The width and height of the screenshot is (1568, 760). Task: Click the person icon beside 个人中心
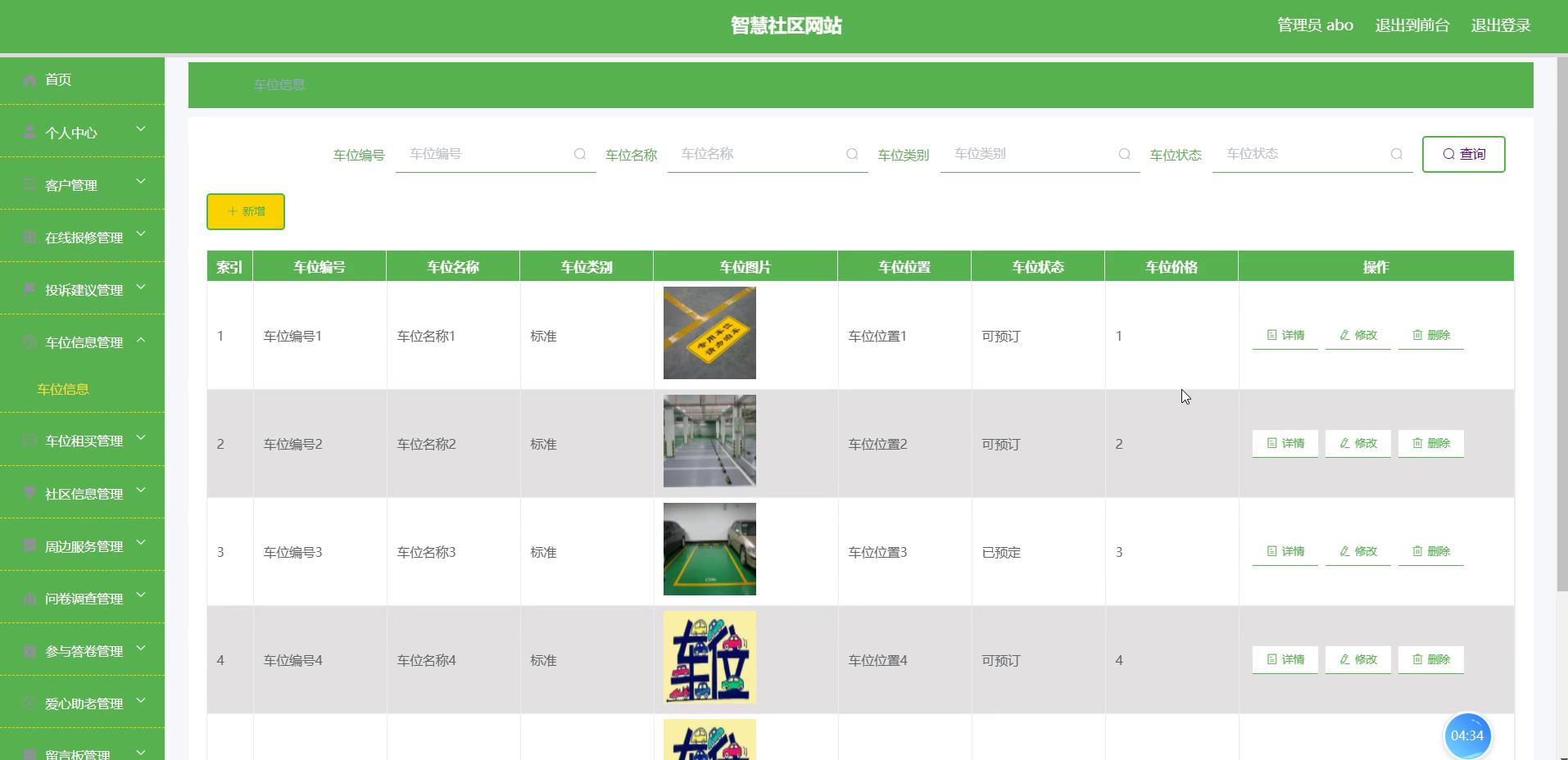pos(29,132)
